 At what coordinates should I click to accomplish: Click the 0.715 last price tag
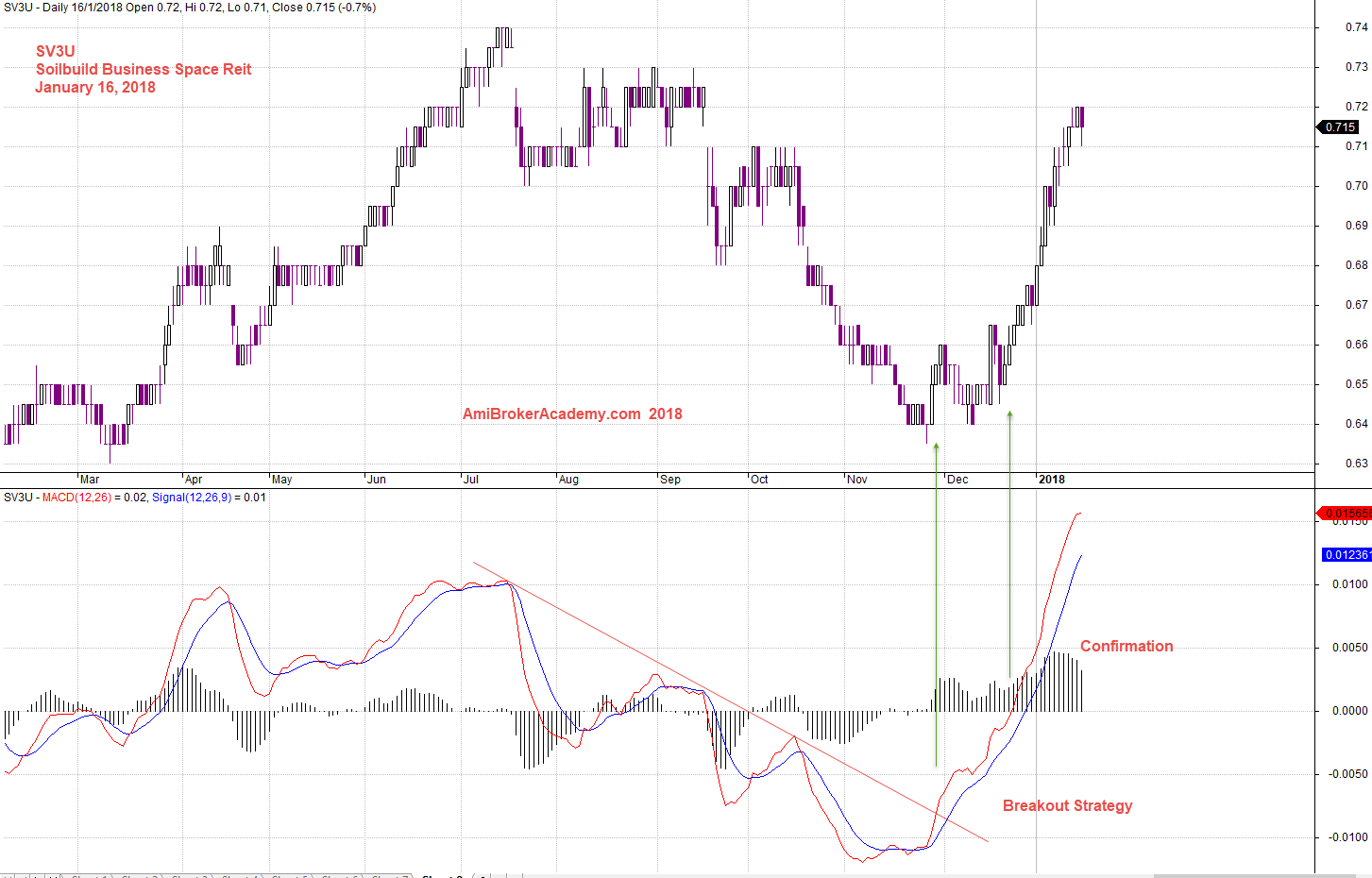click(1339, 127)
